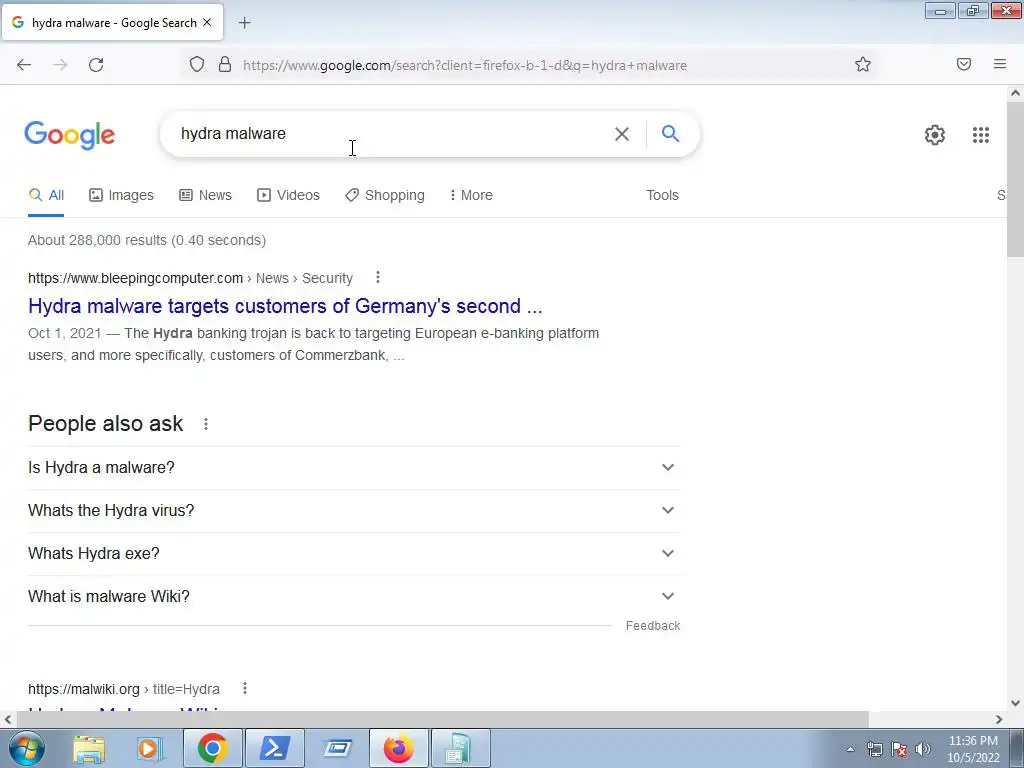Screen dimensions: 1024x768
Task: Launch Google Chrome from taskbar
Action: coord(212,748)
